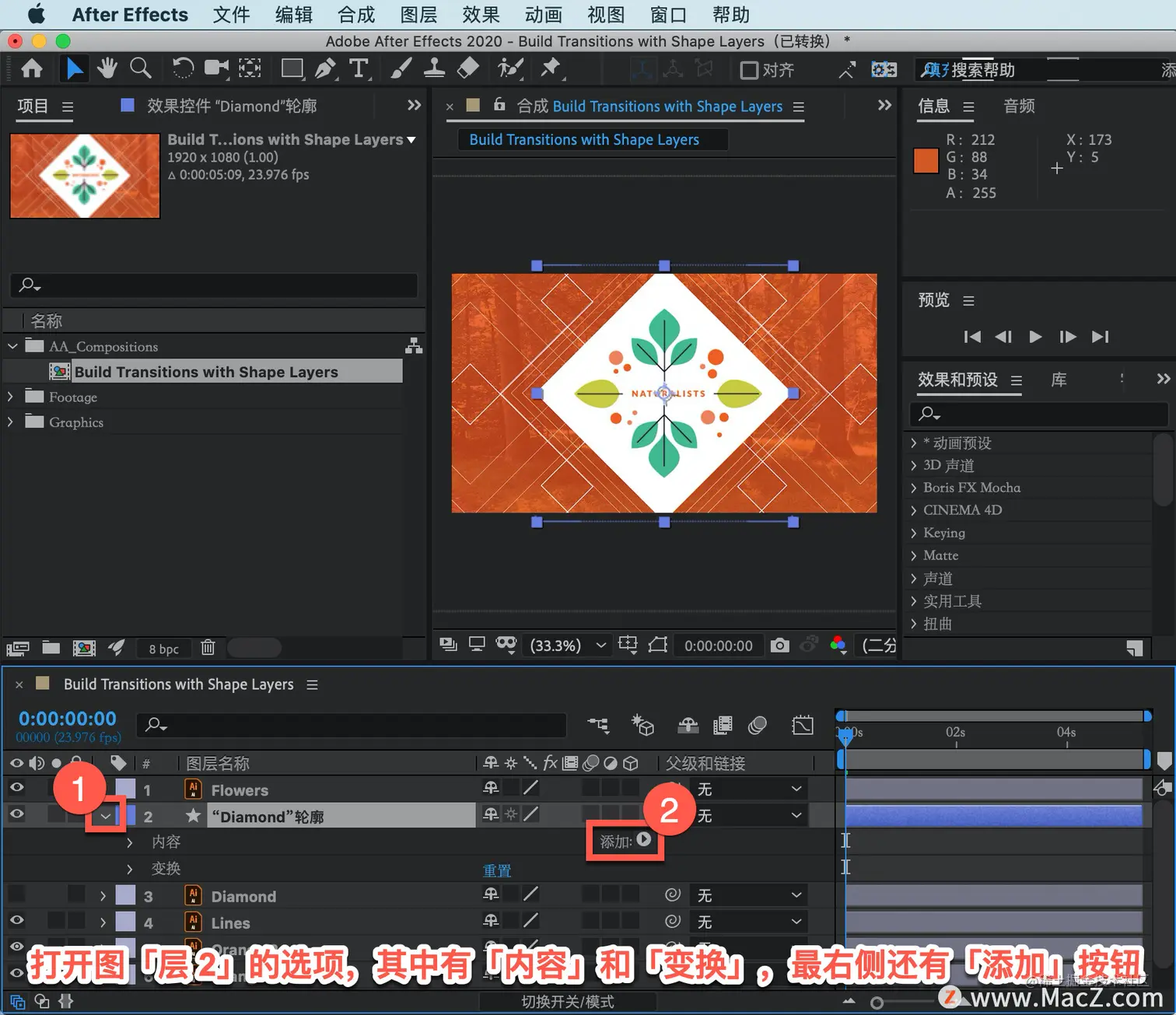Toggle the lock on the viewer composition tab
Screen dimensions: 1176x1015
tap(499, 105)
